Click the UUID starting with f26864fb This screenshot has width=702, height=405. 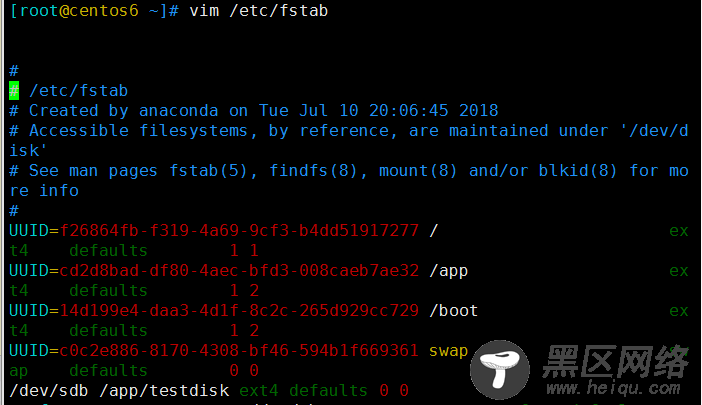(239, 231)
